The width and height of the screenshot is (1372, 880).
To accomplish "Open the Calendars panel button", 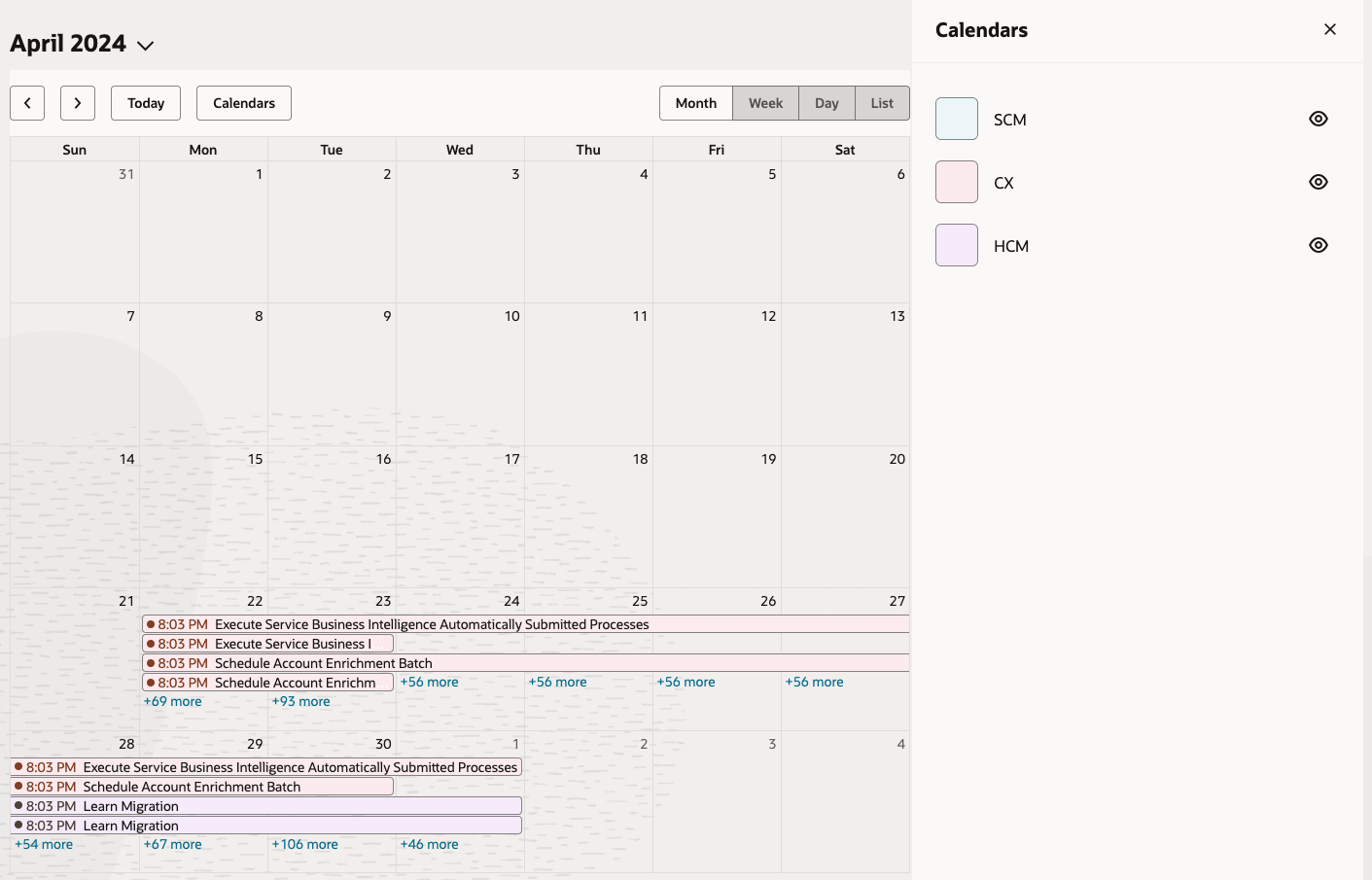I will pyautogui.click(x=243, y=103).
